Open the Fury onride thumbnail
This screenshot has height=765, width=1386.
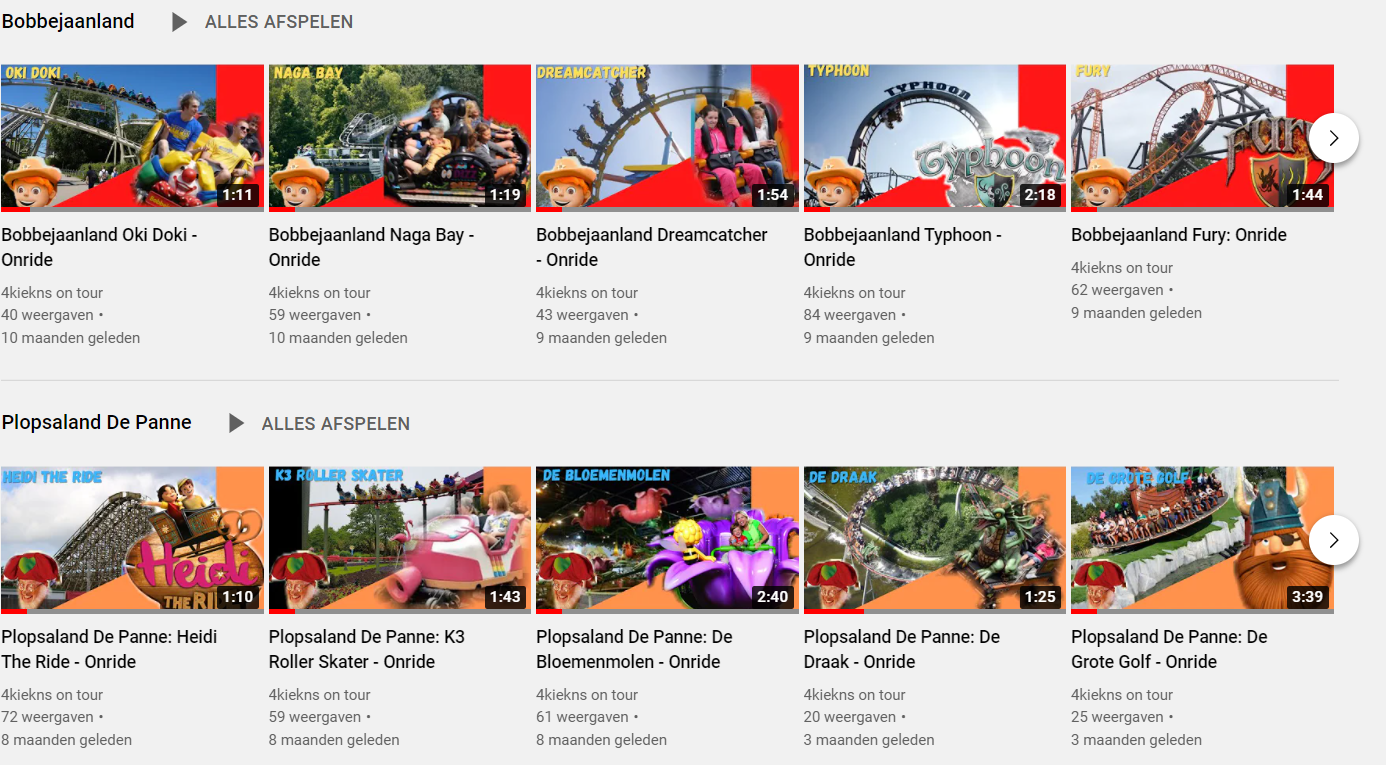pyautogui.click(x=1202, y=138)
